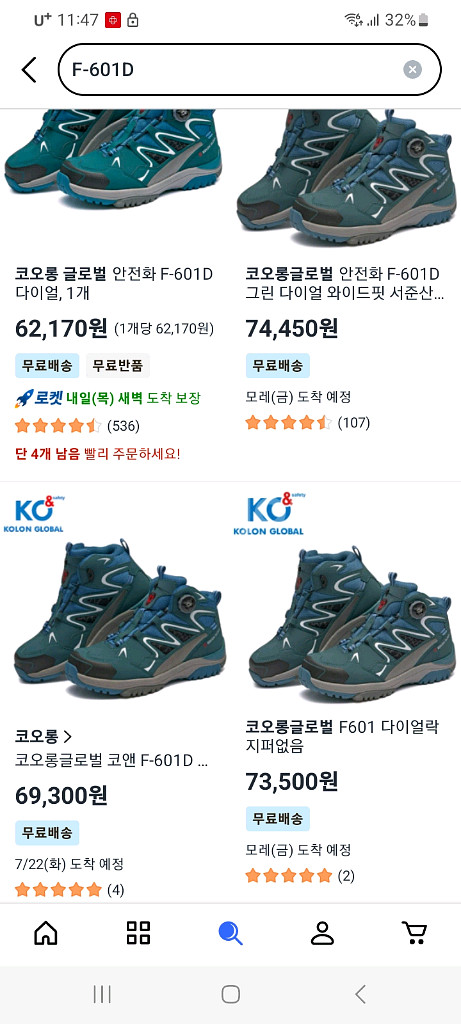Image resolution: width=461 pixels, height=1024 pixels.
Task: Tap the 무료반품 badge
Action: [x=118, y=366]
